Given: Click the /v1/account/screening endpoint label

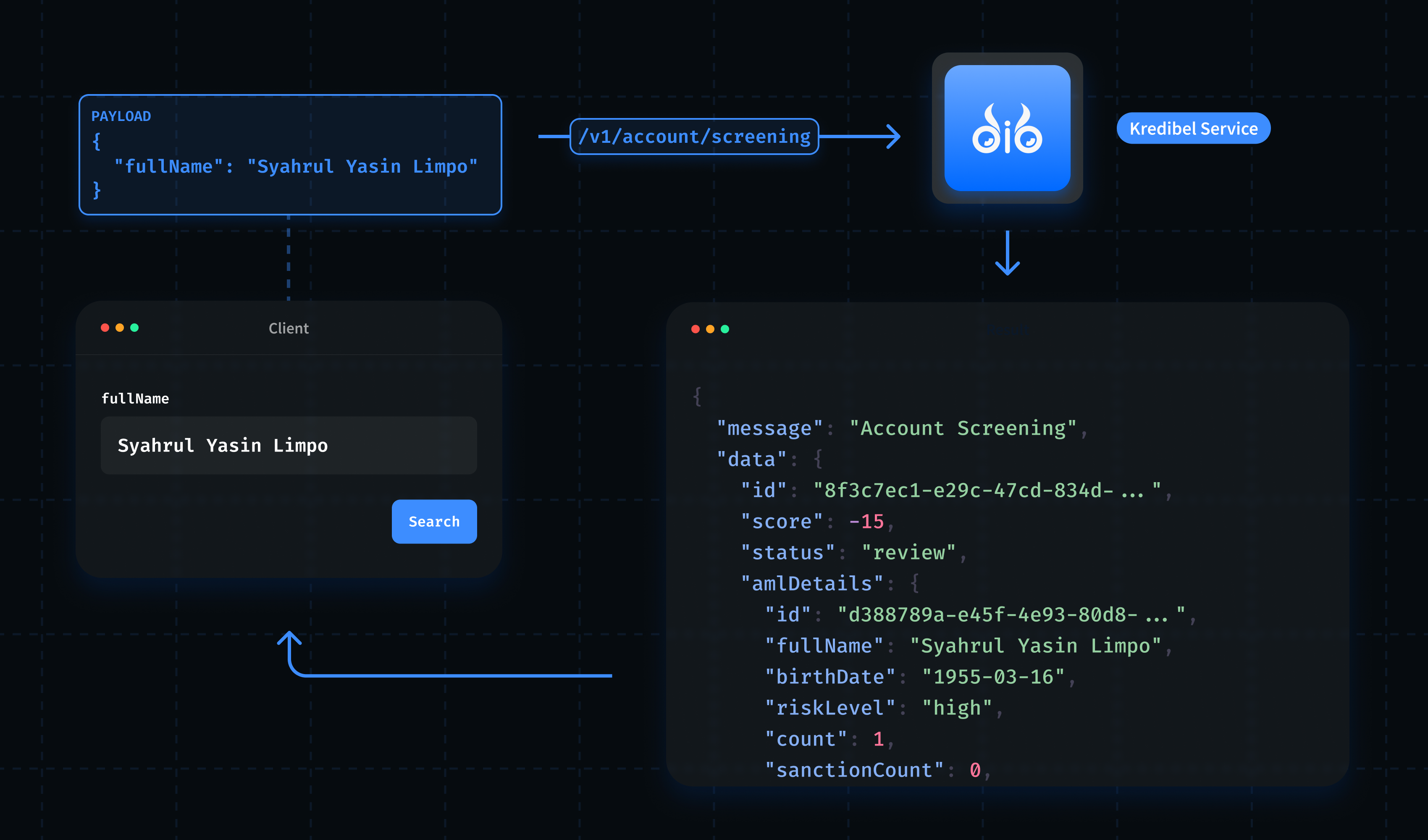Looking at the screenshot, I should [694, 136].
